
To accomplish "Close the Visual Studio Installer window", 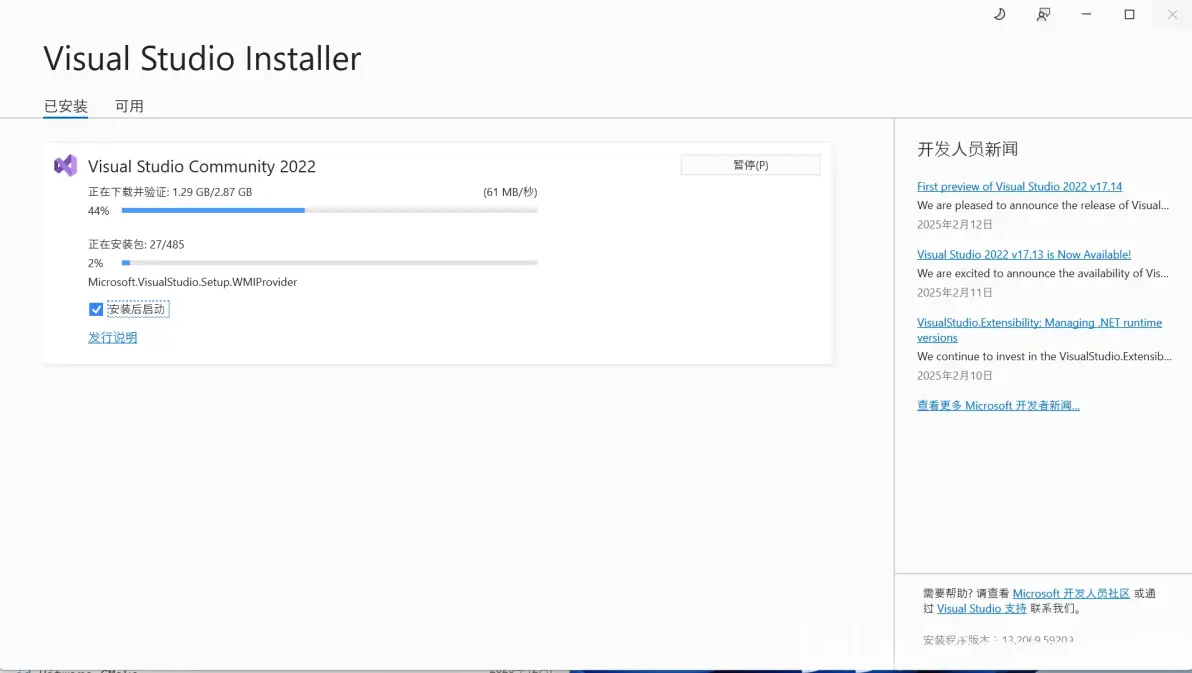I will (x=1172, y=14).
